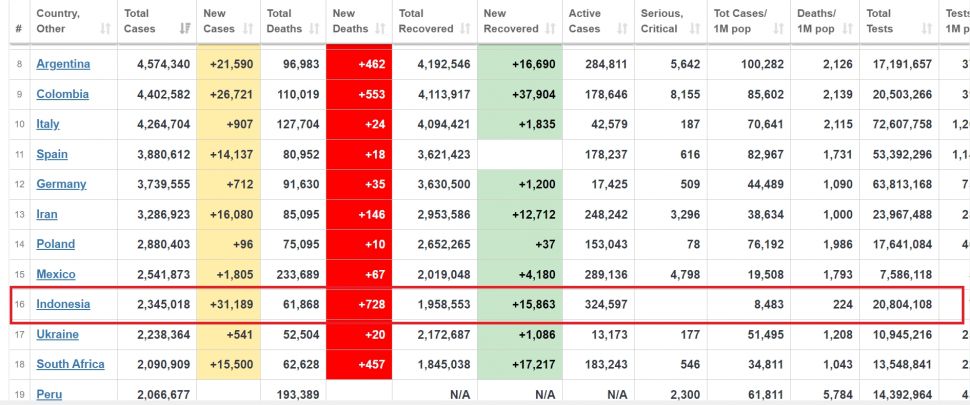Viewport: 970px width, 405px height.
Task: Click the Serious, Critical header label
Action: (x=662, y=21)
